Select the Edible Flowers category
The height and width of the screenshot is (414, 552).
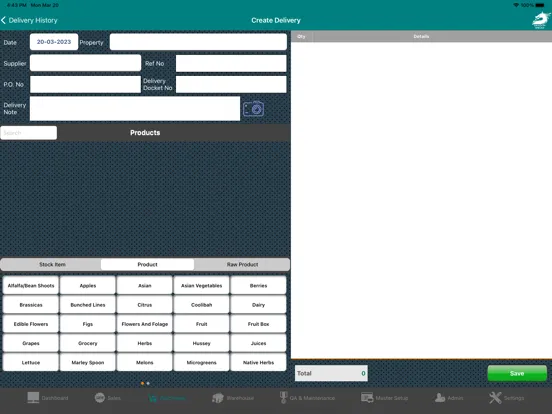(31, 324)
